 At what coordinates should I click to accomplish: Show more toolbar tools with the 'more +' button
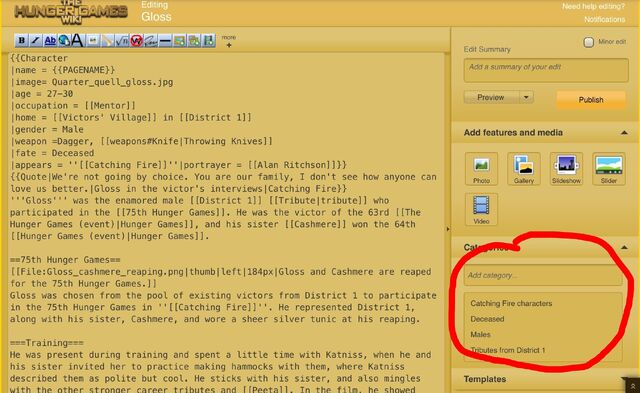[x=229, y=41]
